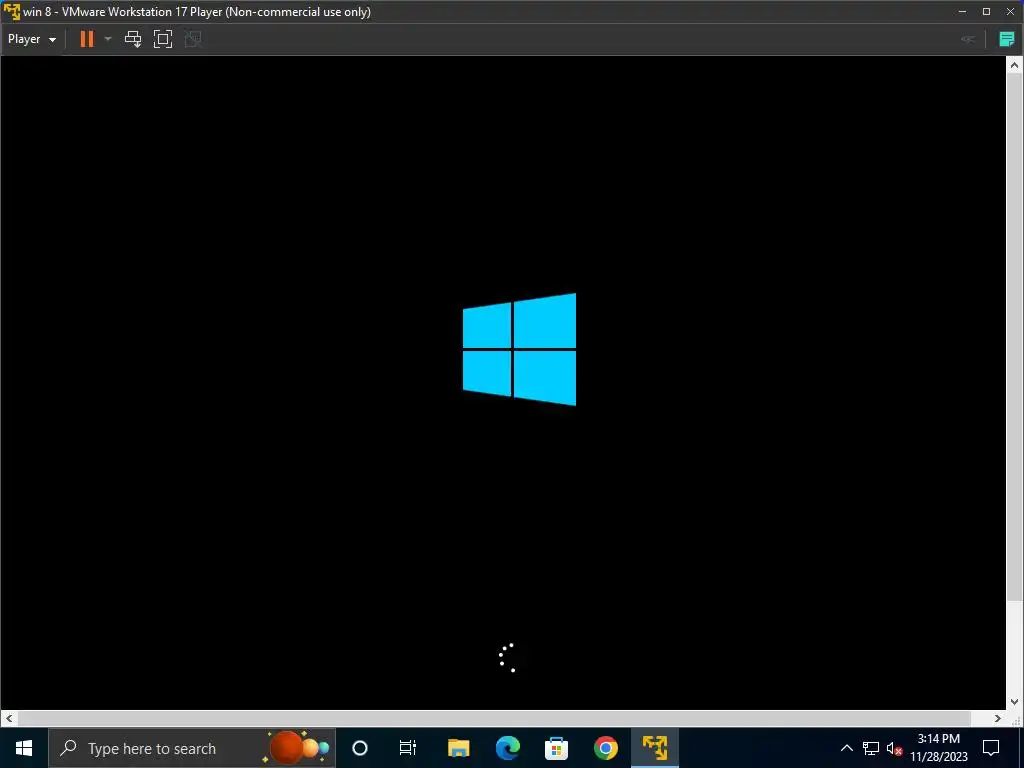The width and height of the screenshot is (1024, 768).
Task: Click the muted volume tray icon
Action: point(894,748)
